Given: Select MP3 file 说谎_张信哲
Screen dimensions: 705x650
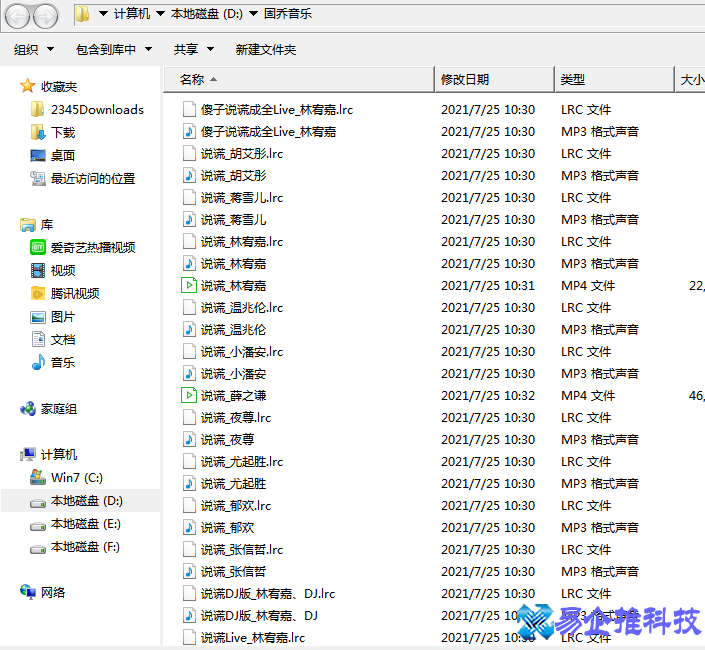Looking at the screenshot, I should [x=233, y=572].
